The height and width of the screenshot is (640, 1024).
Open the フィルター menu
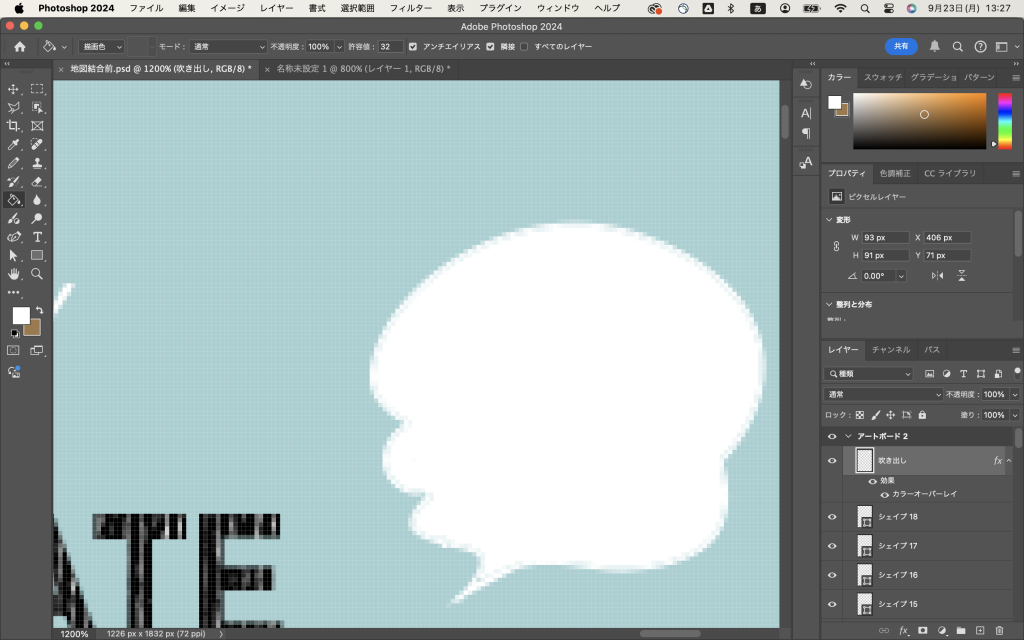[410, 8]
